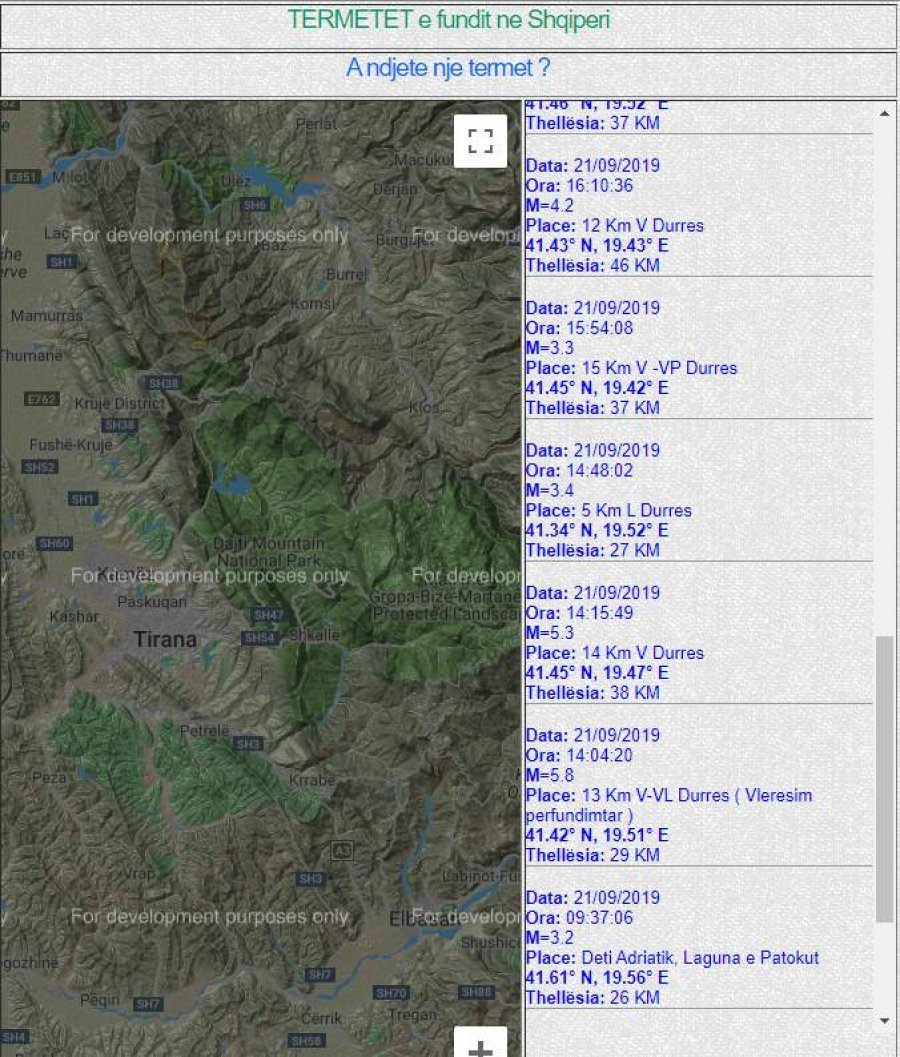Click the A3 motorway shield on map
This screenshot has width=900, height=1057.
pyautogui.click(x=342, y=851)
